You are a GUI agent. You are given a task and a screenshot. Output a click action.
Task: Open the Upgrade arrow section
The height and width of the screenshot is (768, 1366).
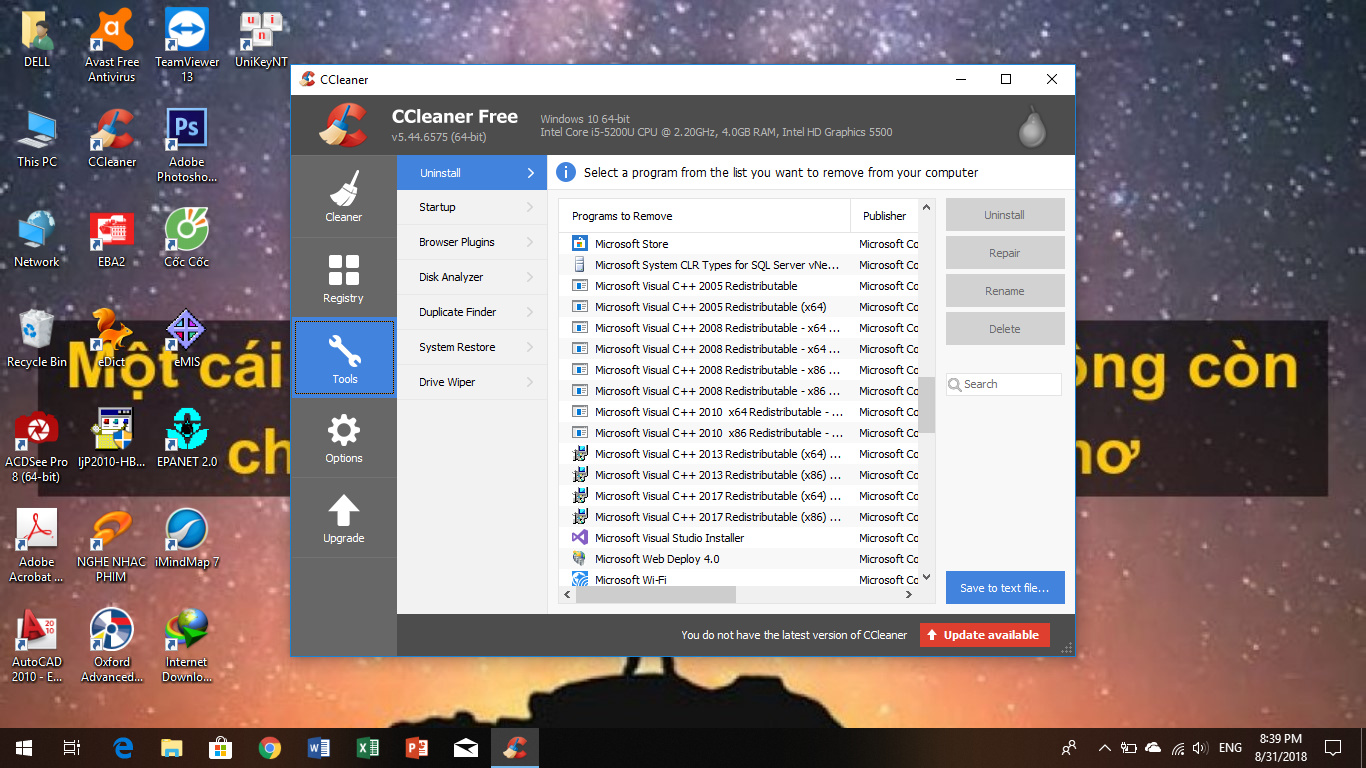click(343, 518)
